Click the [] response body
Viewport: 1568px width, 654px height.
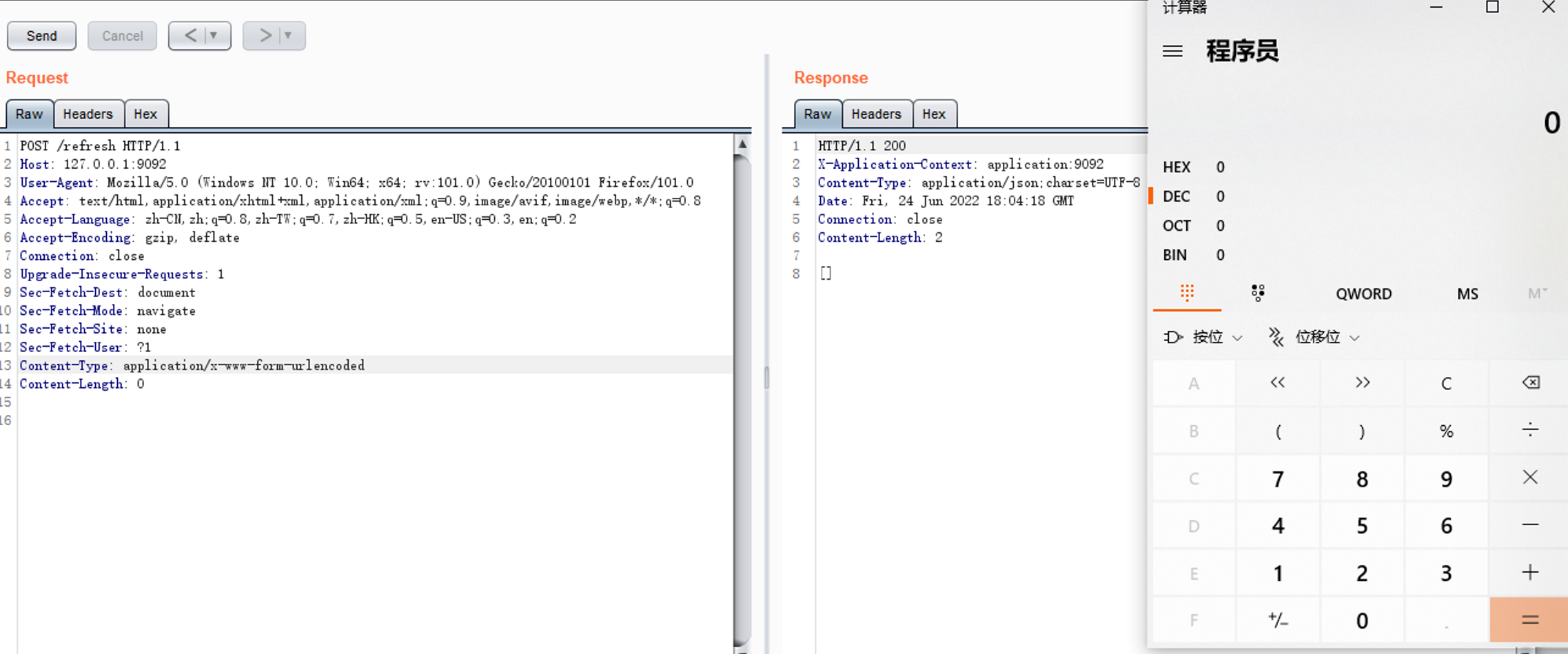click(826, 274)
